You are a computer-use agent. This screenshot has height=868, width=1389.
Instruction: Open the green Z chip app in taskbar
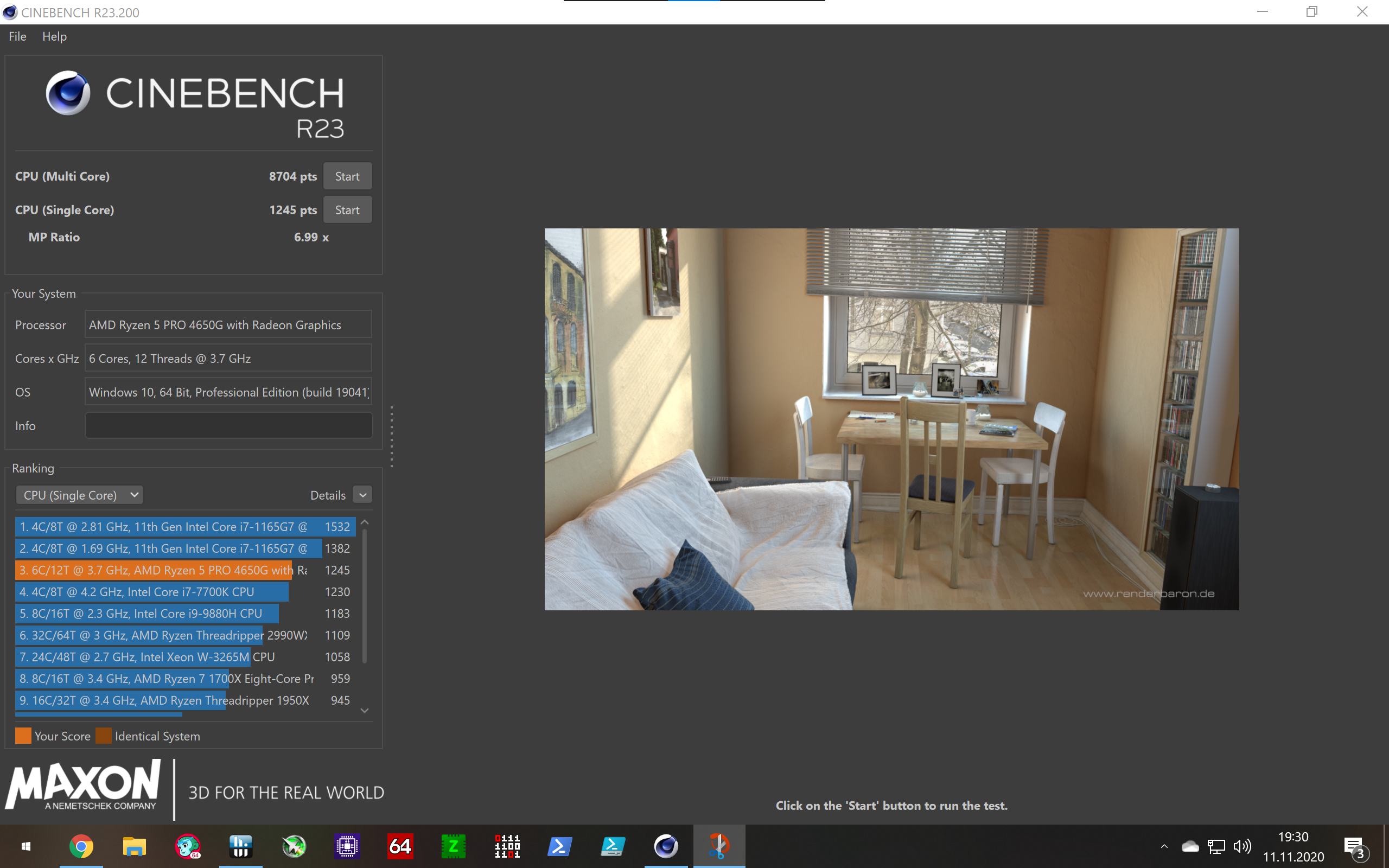454,846
